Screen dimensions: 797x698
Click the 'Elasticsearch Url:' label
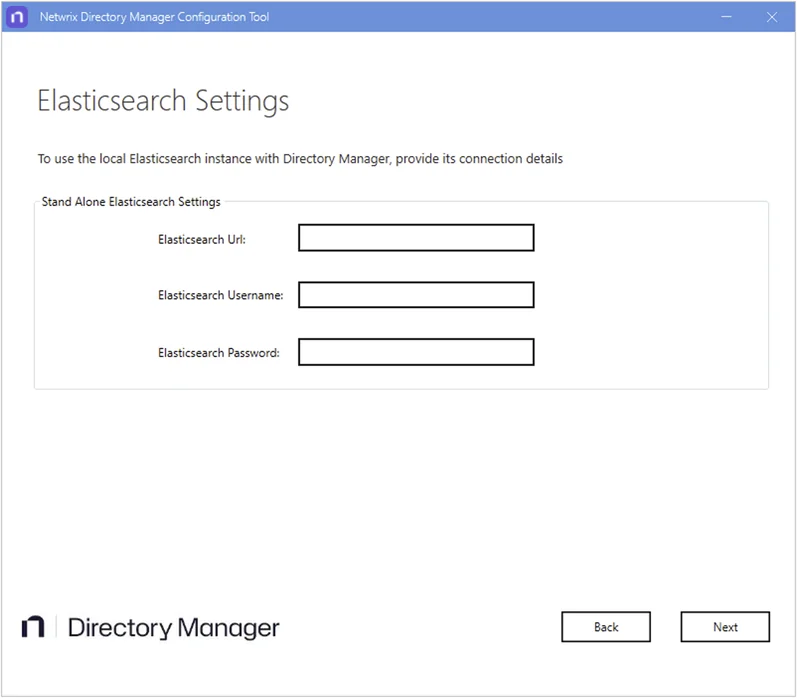[202, 239]
